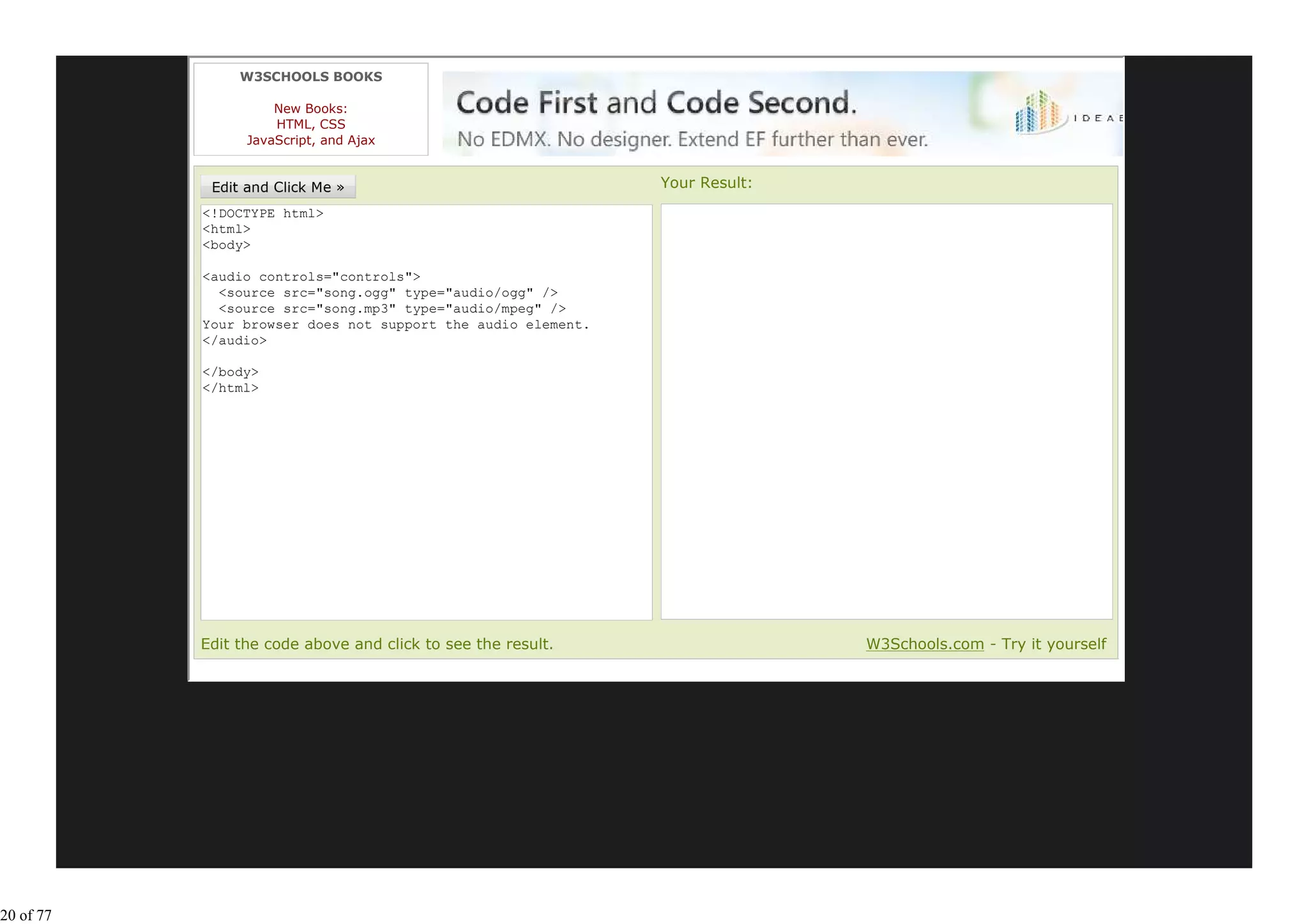Select the HTML, CSS books link
The width and height of the screenshot is (1308, 924).
[x=310, y=125]
